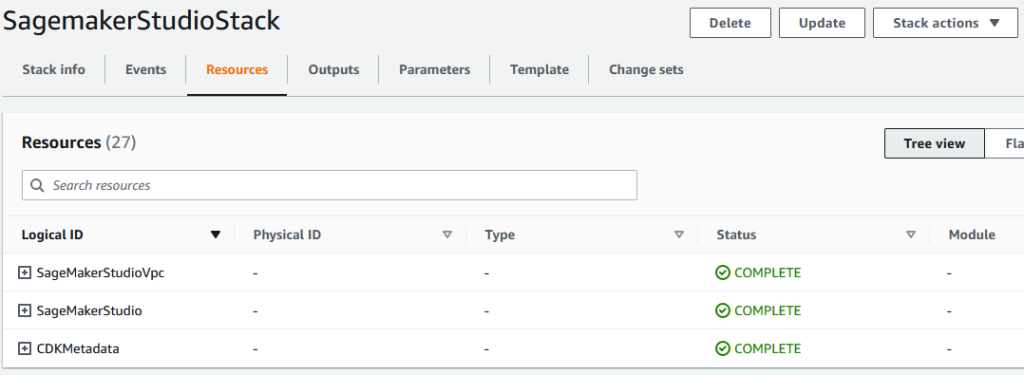
Task: Sort by Physical ID column arrow
Action: (447, 235)
